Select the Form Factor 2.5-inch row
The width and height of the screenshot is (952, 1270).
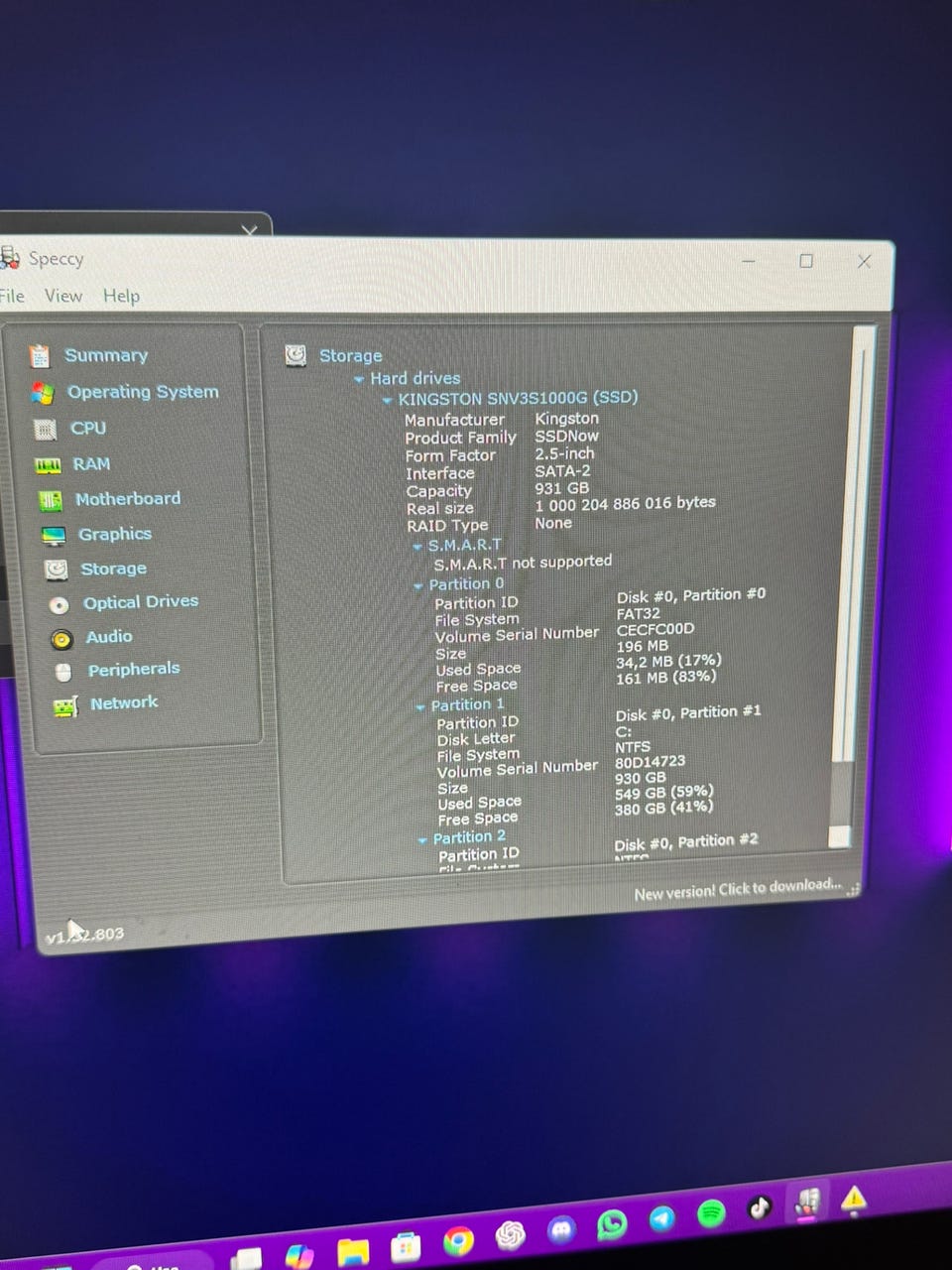[500, 454]
